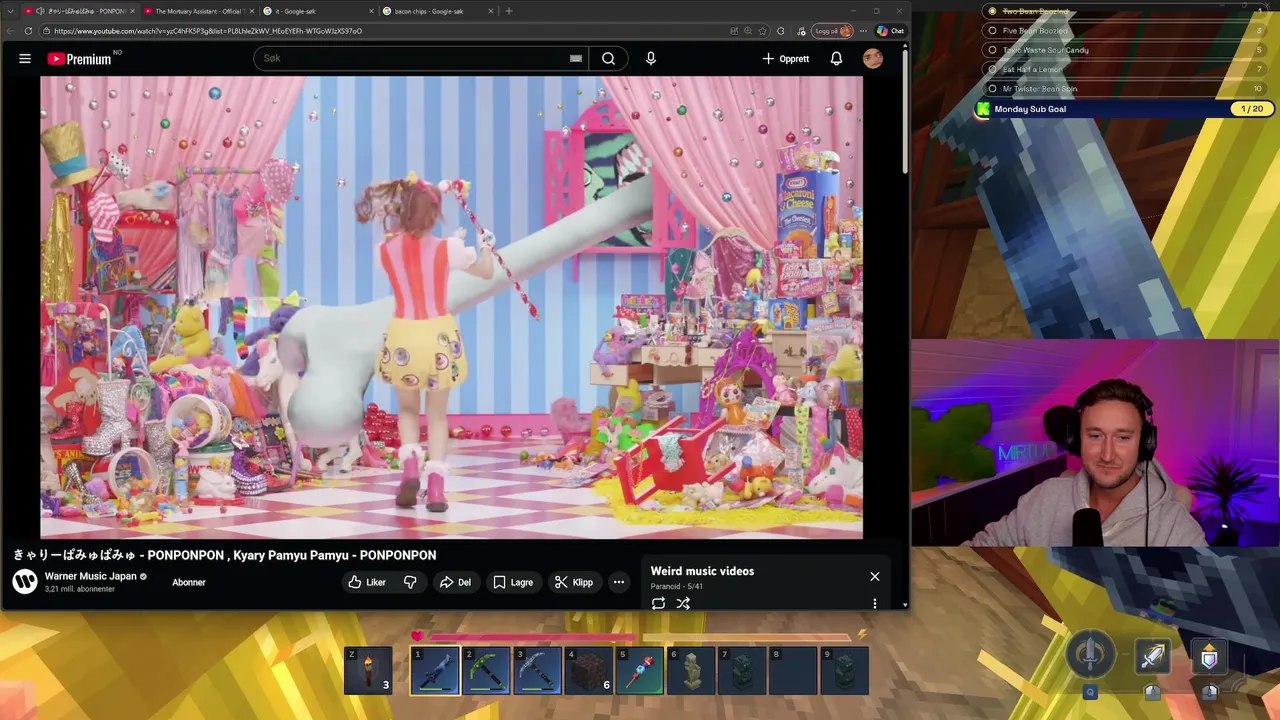Switch to the bacon chips Google-søk tab
Image resolution: width=1280 pixels, height=720 pixels.
point(436,11)
